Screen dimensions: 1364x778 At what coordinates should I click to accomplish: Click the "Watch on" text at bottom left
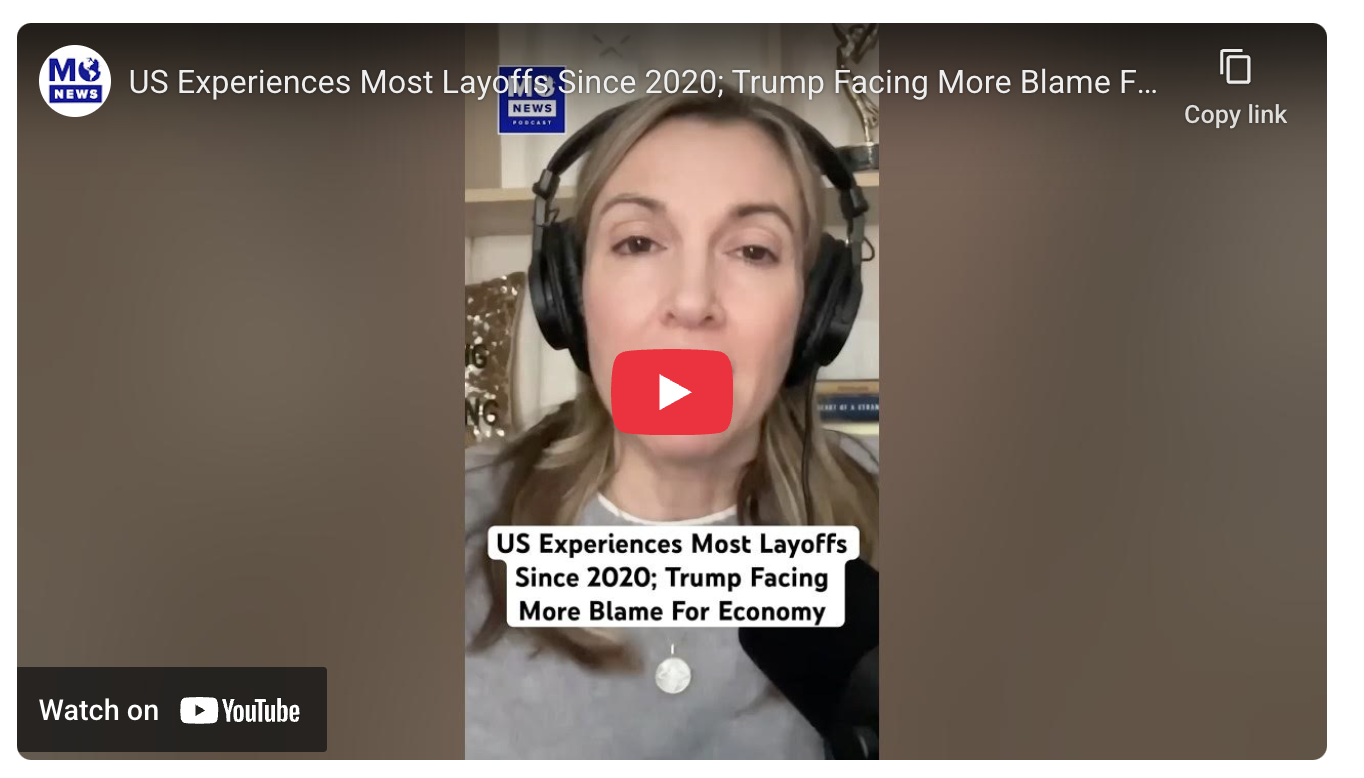pos(99,710)
